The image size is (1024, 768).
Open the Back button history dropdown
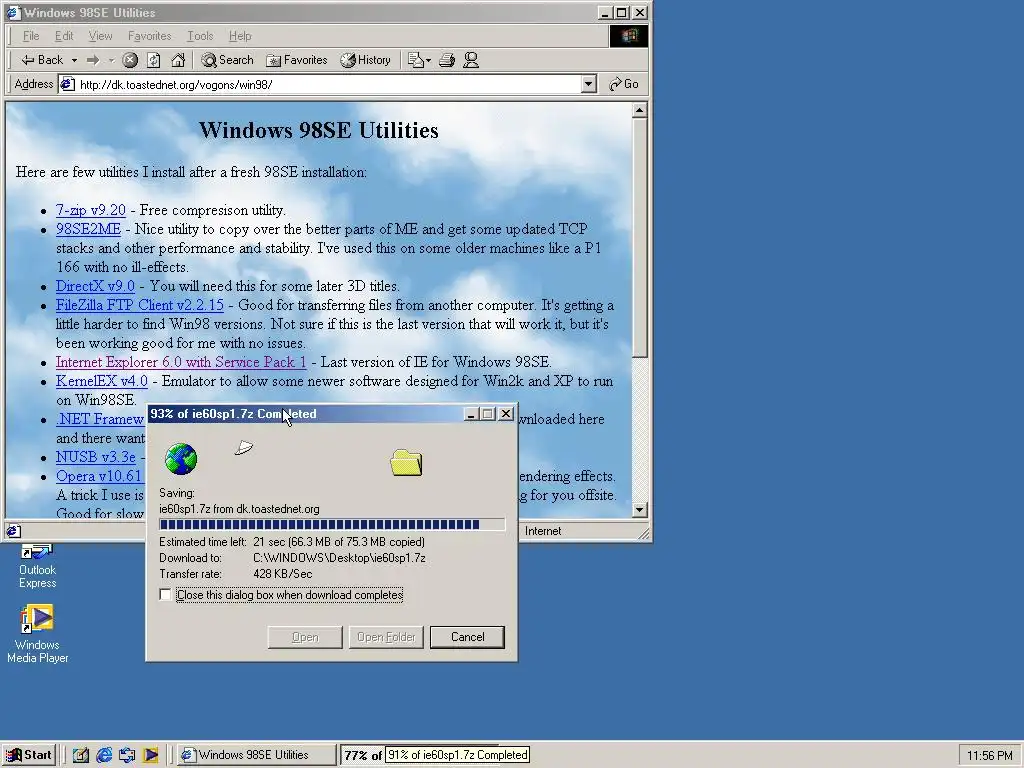click(74, 60)
